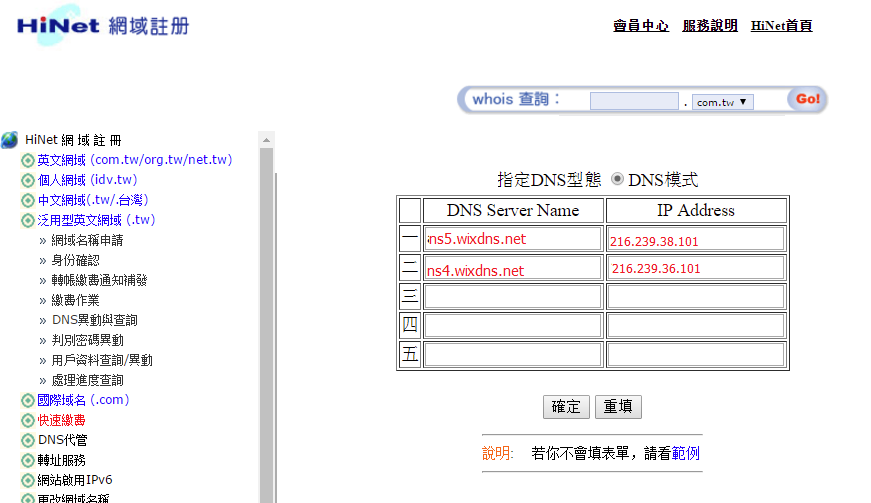Select the DNS模式 radio button
The height and width of the screenshot is (503, 871).
(x=617, y=179)
